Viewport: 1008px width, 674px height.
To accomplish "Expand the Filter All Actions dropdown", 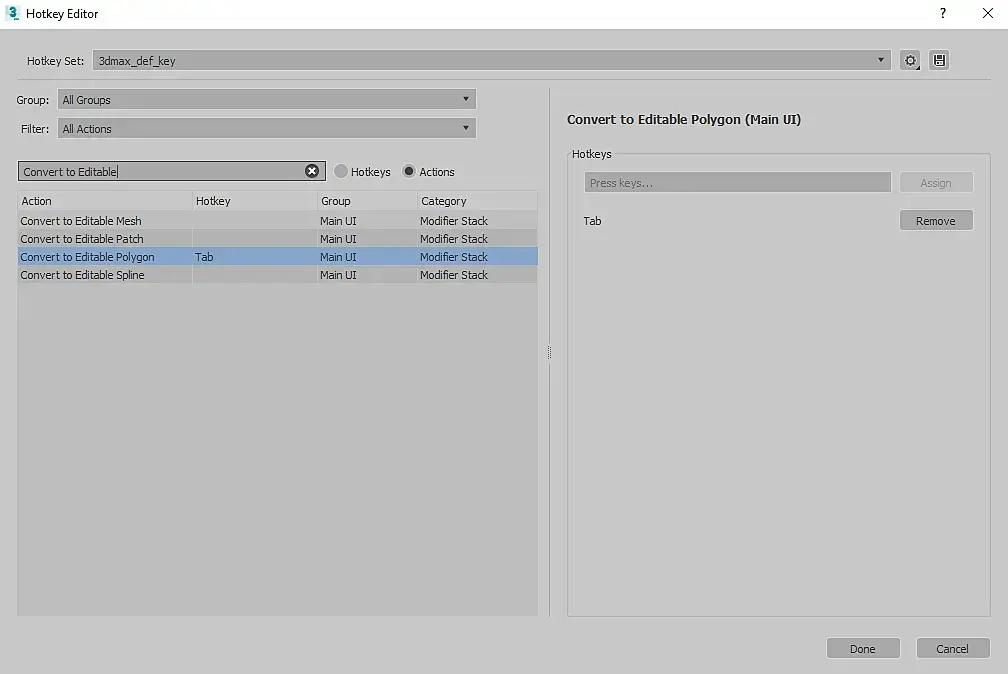I will click(266, 129).
